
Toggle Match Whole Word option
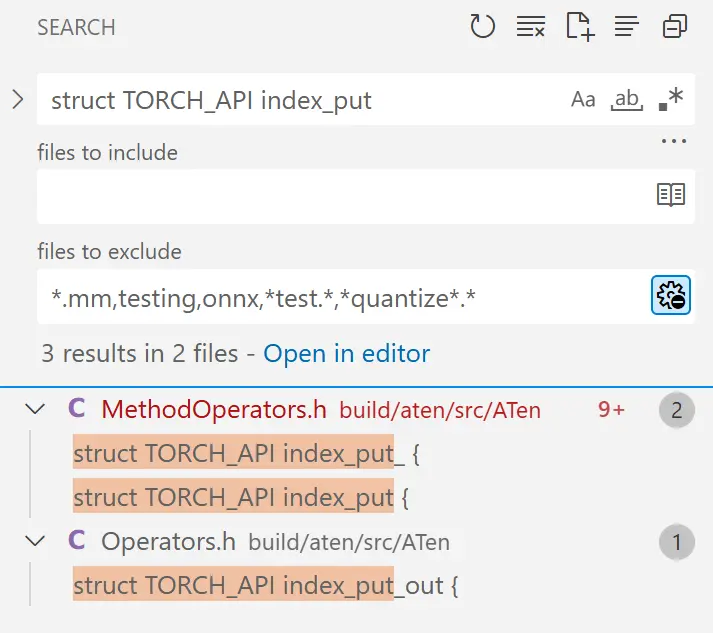click(x=627, y=99)
